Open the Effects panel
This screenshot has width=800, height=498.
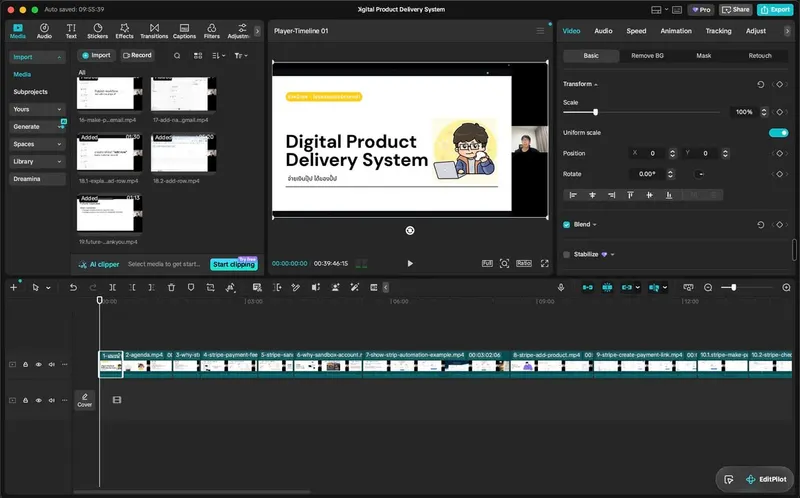tap(124, 31)
